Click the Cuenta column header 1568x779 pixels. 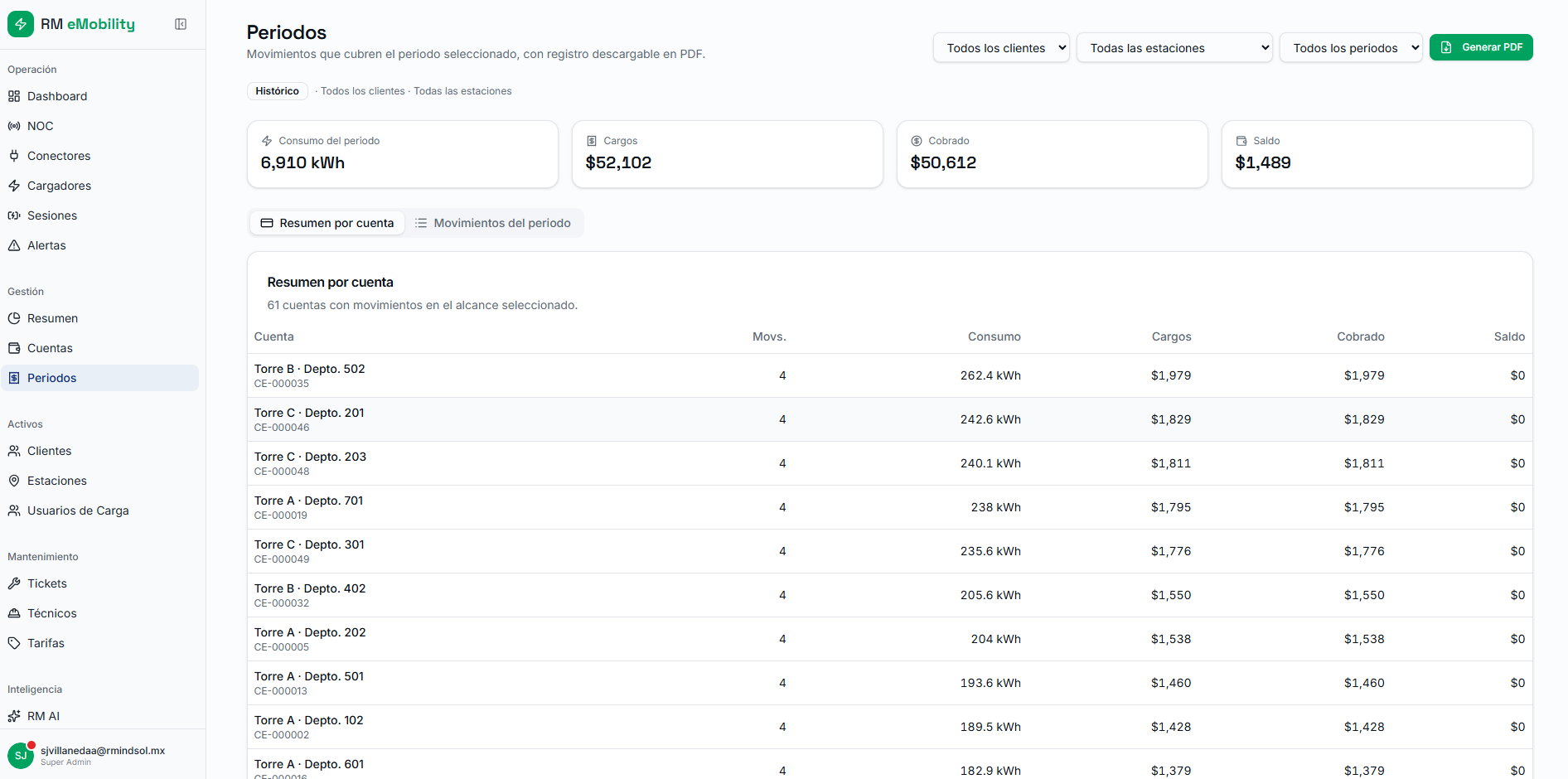click(274, 336)
